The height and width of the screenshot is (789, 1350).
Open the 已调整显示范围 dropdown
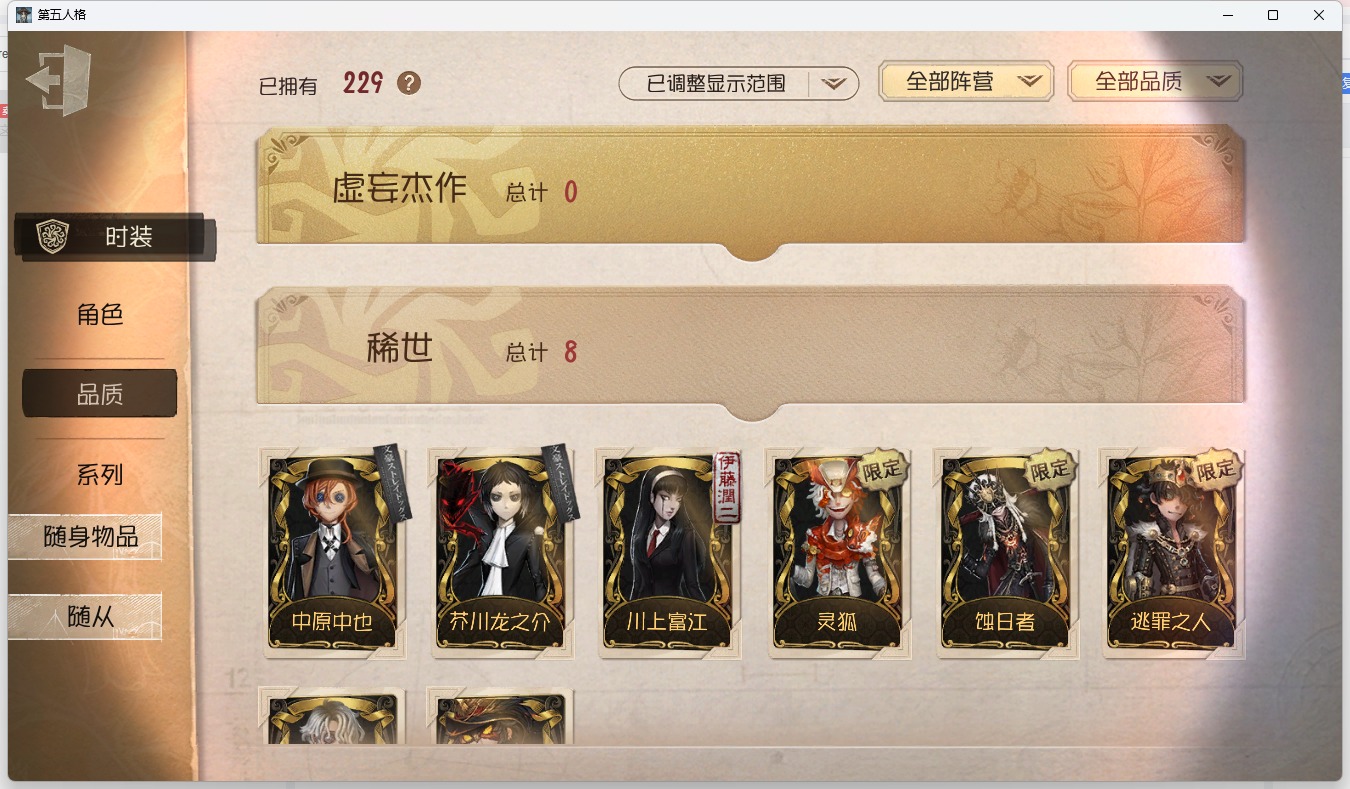tap(739, 84)
